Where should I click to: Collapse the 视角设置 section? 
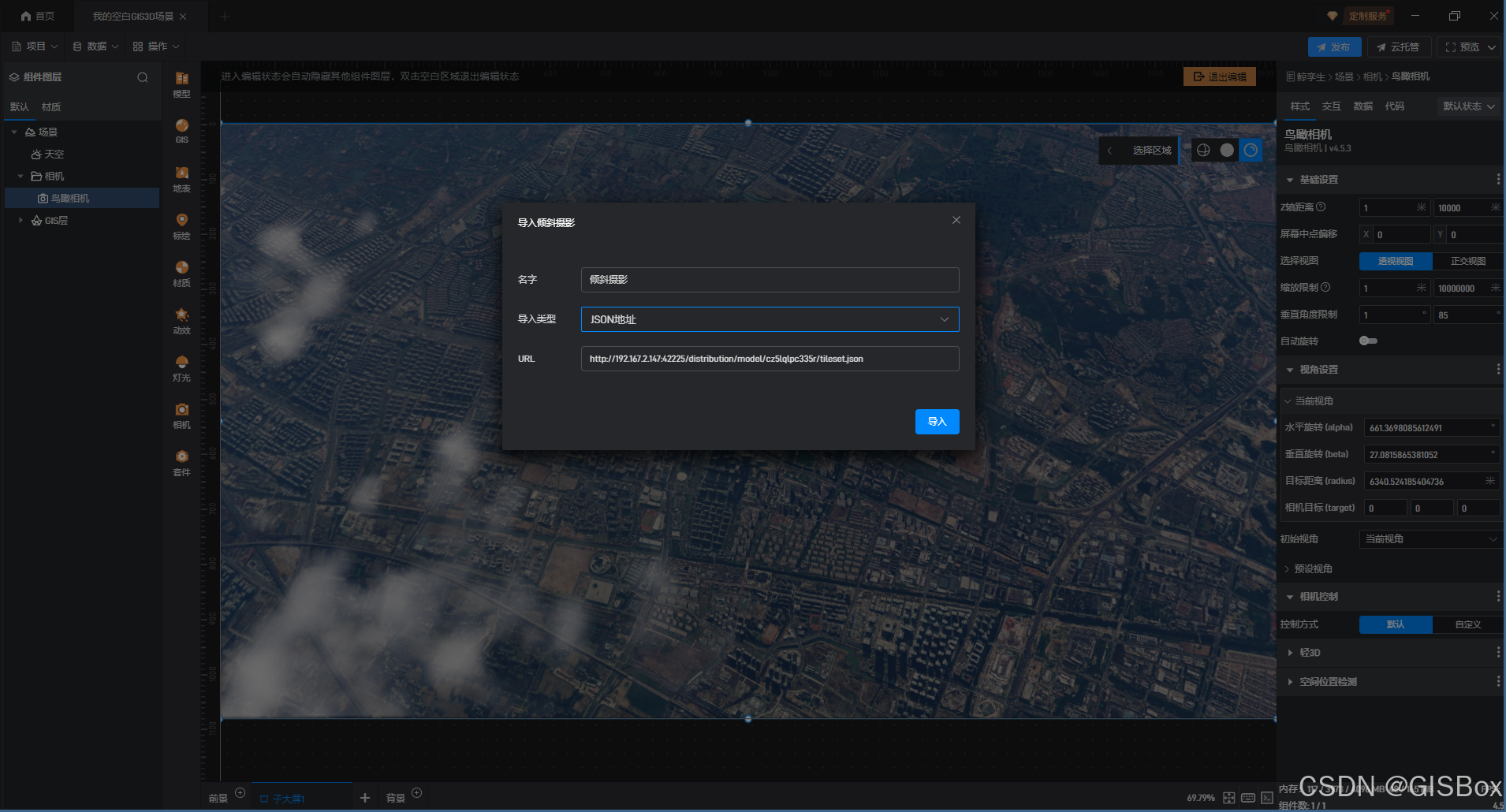1290,370
